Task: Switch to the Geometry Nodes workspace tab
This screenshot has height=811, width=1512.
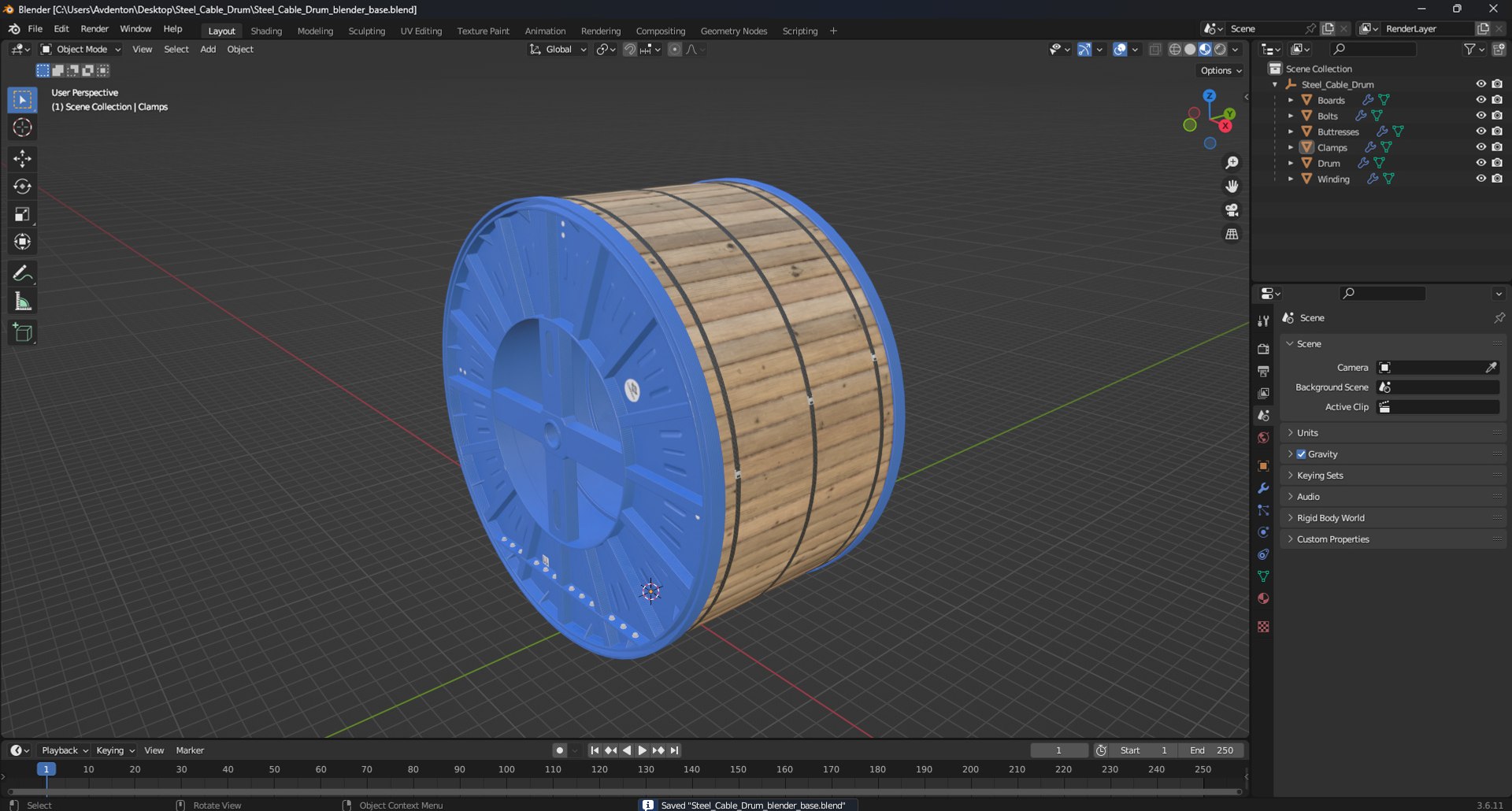Action: (734, 31)
